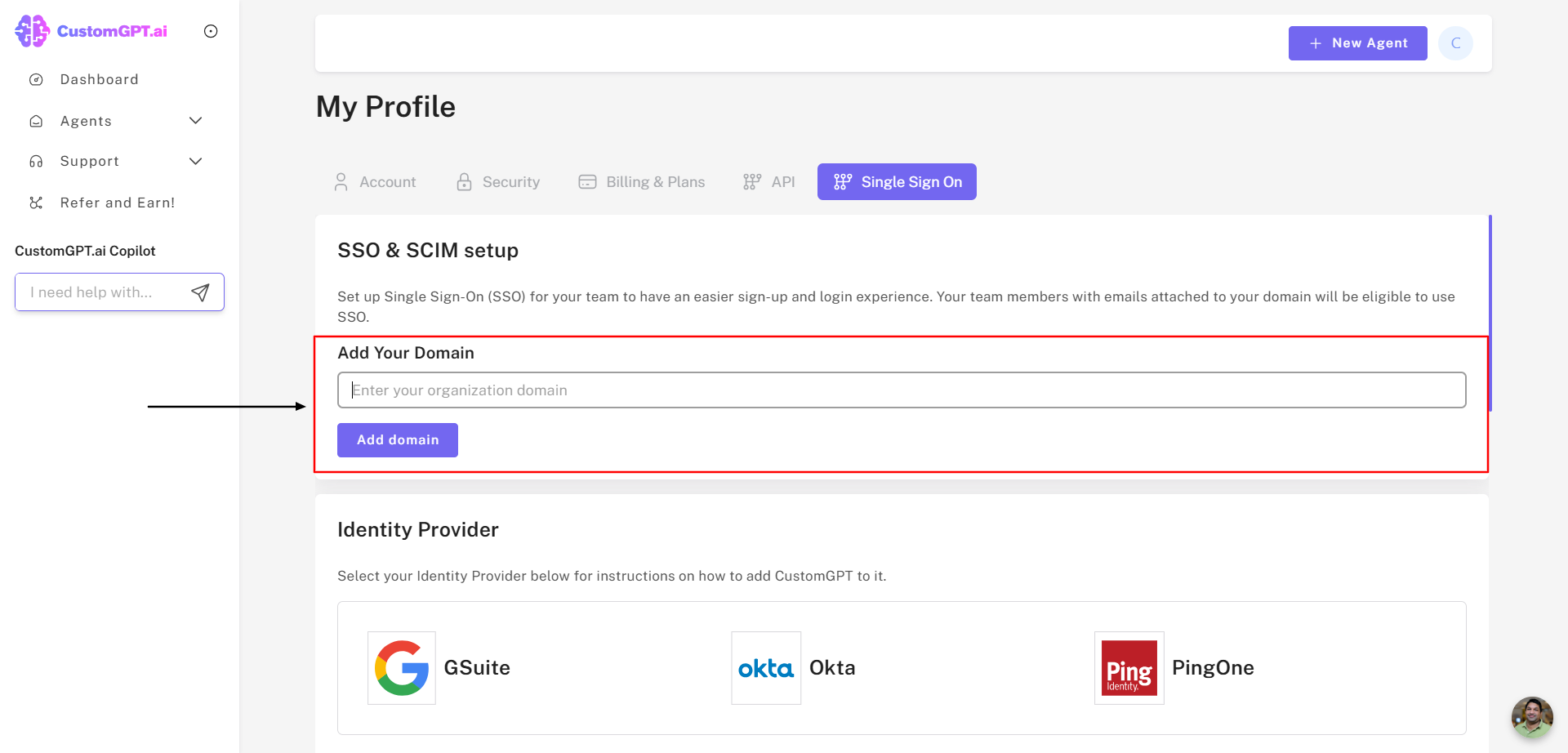Expand the Support submenu chevron

[x=195, y=162]
